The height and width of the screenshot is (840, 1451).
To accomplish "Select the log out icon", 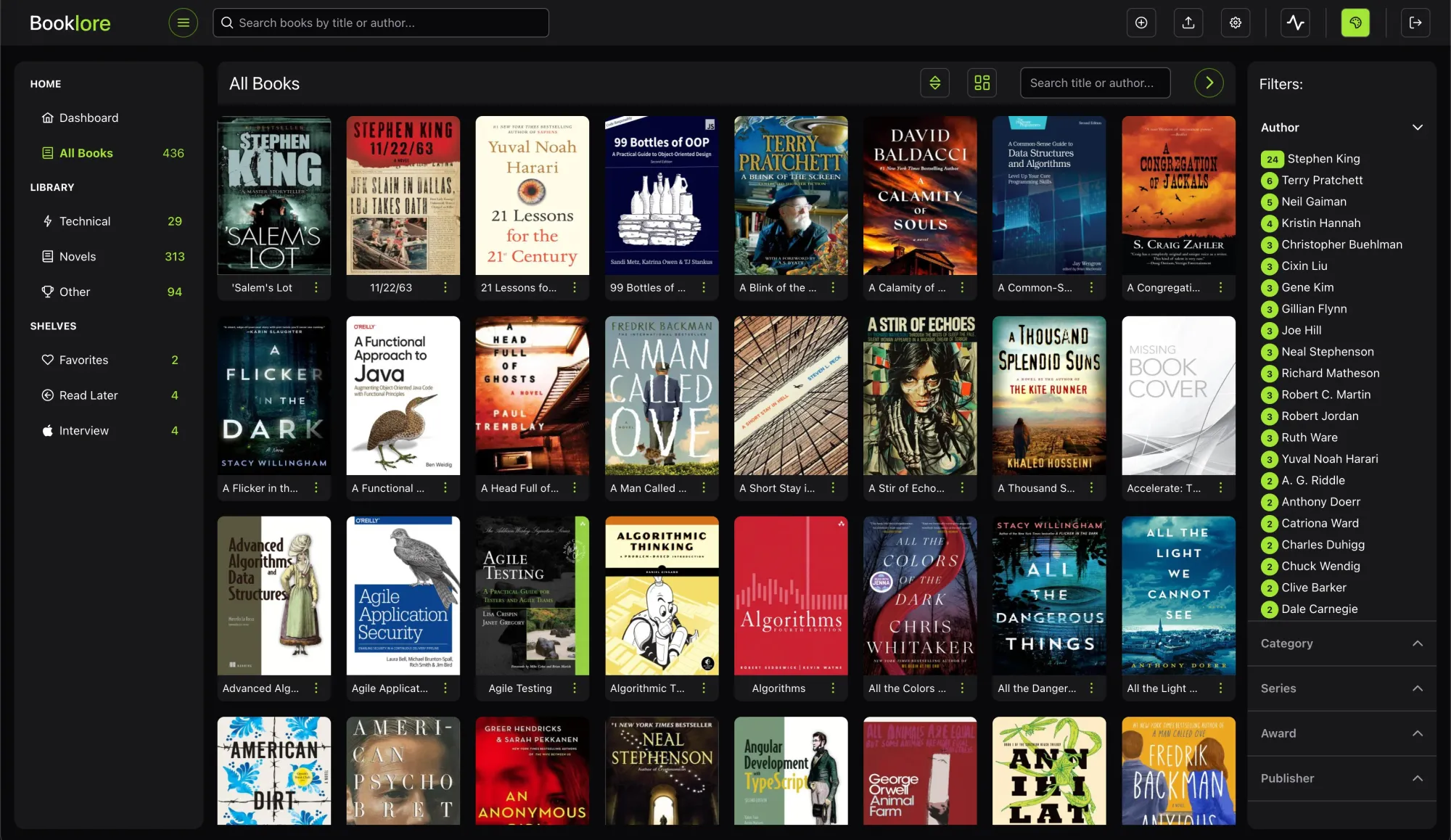I will click(1416, 22).
